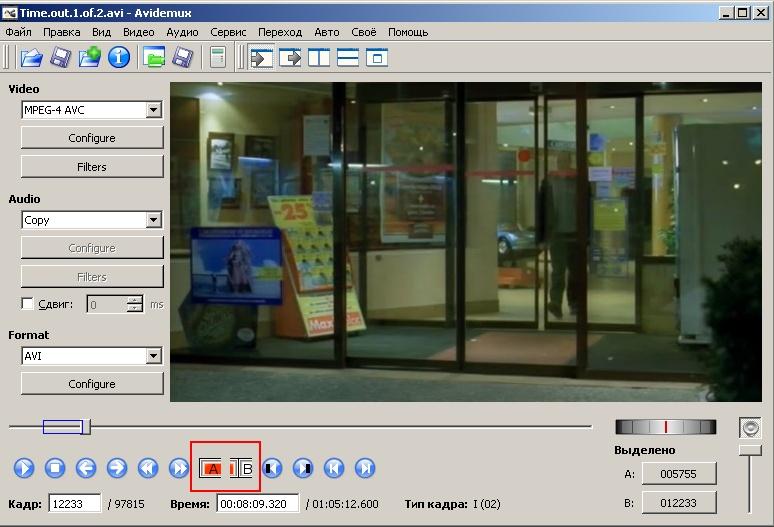Screen dimensions: 774x527
Task: Choose side-by-side preview layout icon
Action: coord(319,58)
